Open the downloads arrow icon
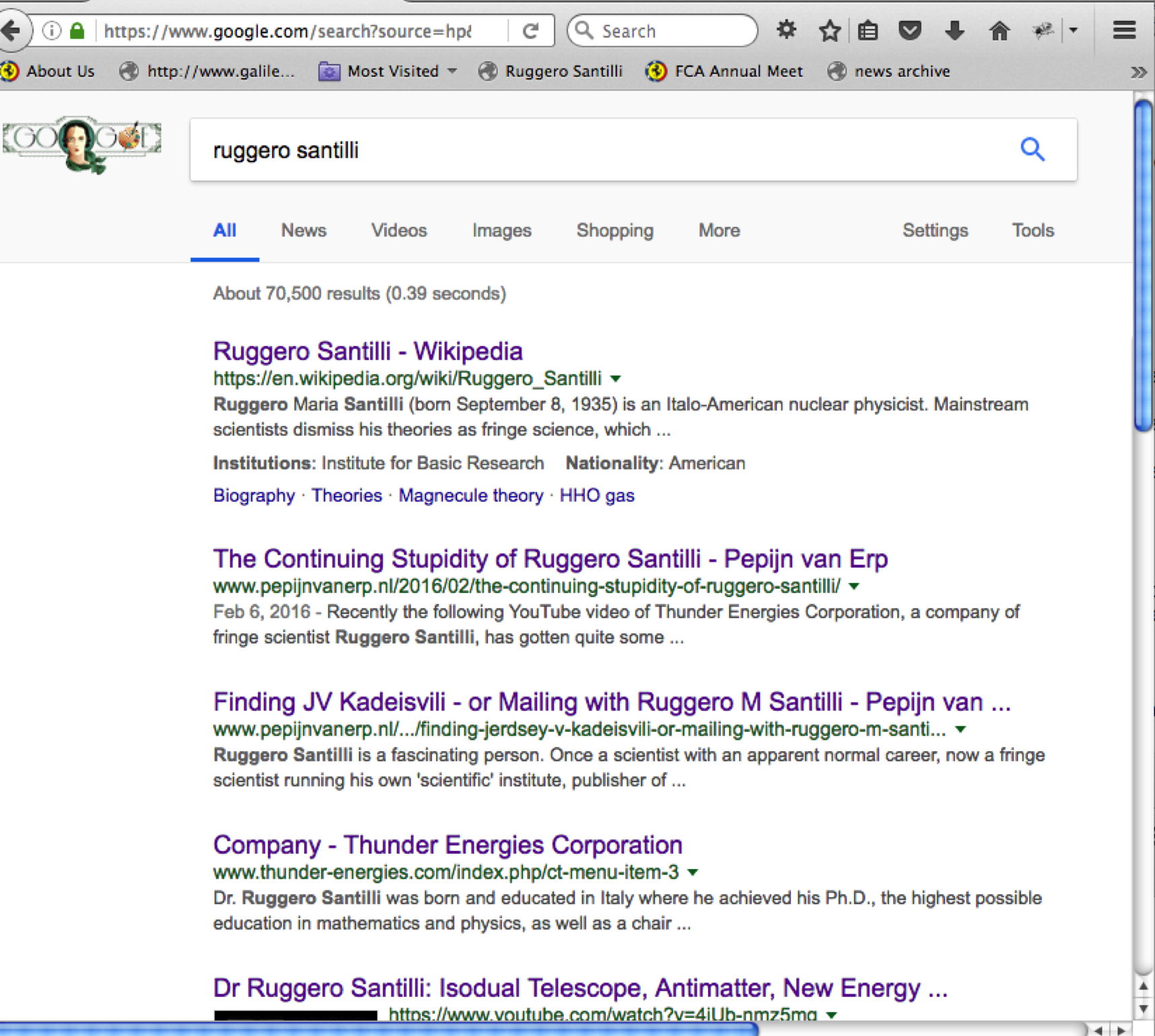Image resolution: width=1155 pixels, height=1036 pixels. coord(954,30)
